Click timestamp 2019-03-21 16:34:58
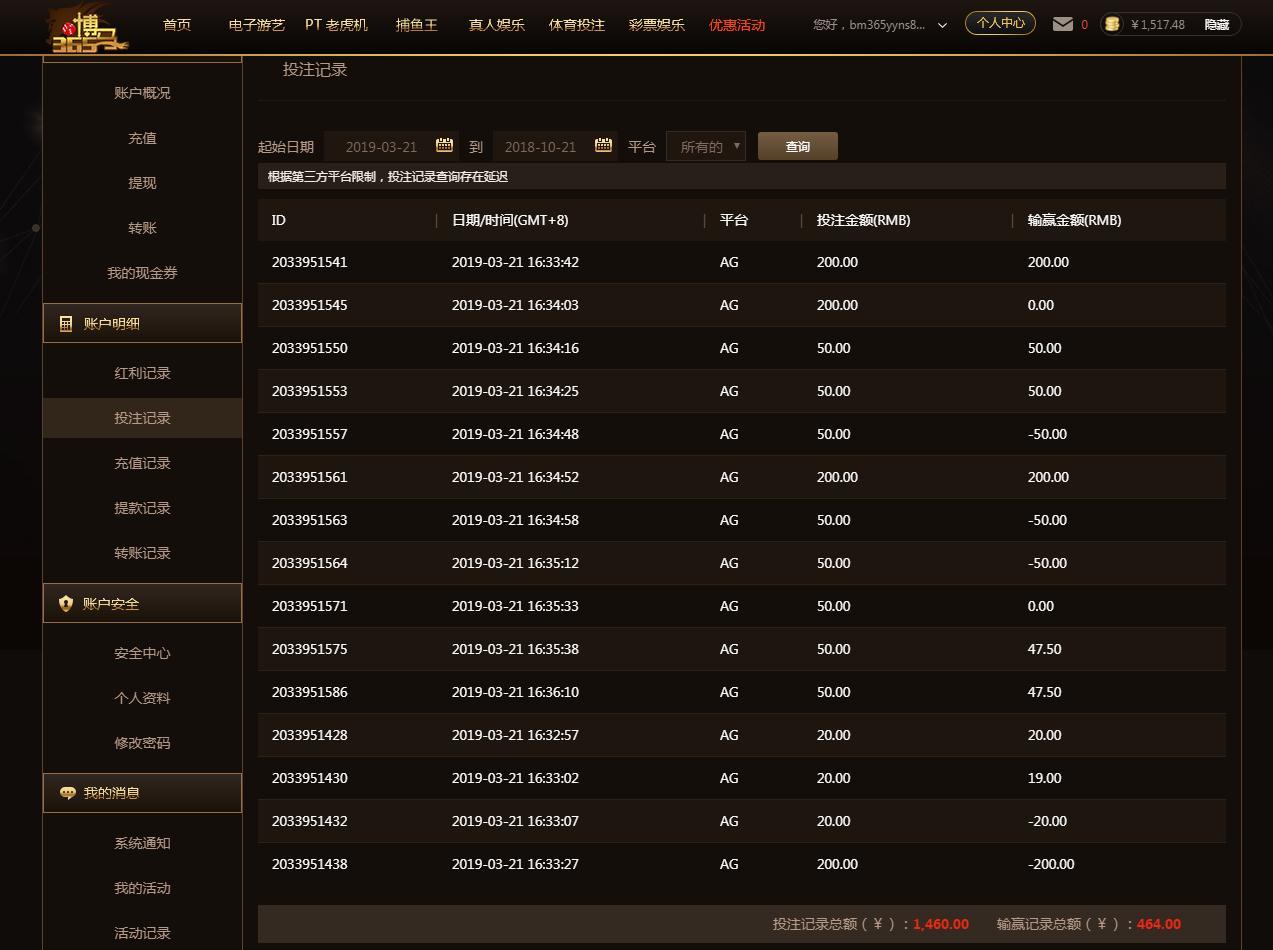Viewport: 1273px width, 950px height. coord(515,520)
